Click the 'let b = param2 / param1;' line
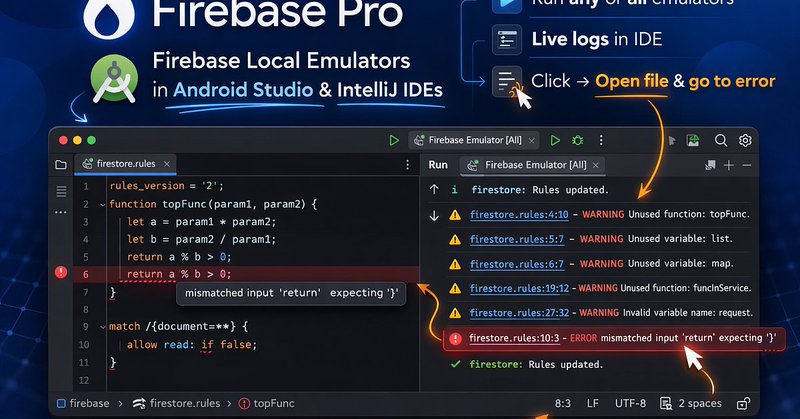The height and width of the screenshot is (419, 800). click(202, 239)
